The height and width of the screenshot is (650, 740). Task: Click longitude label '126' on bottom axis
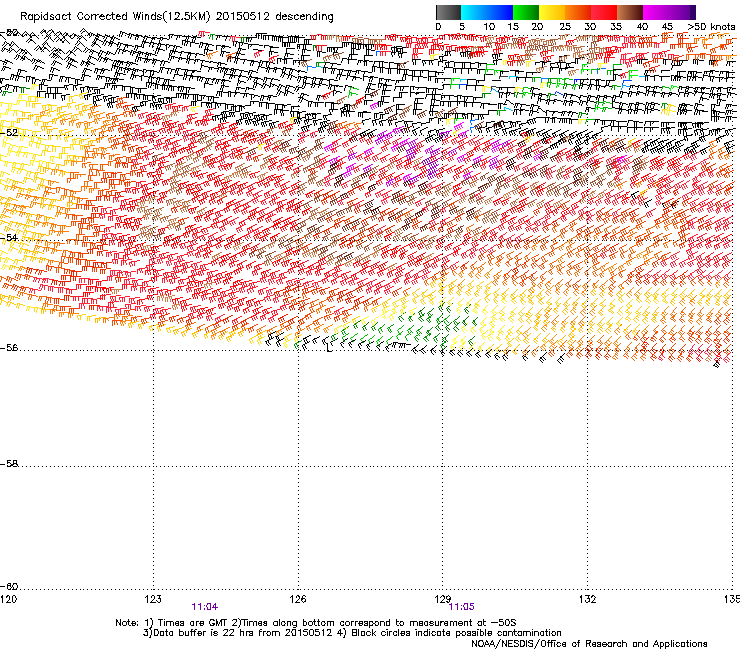click(298, 599)
